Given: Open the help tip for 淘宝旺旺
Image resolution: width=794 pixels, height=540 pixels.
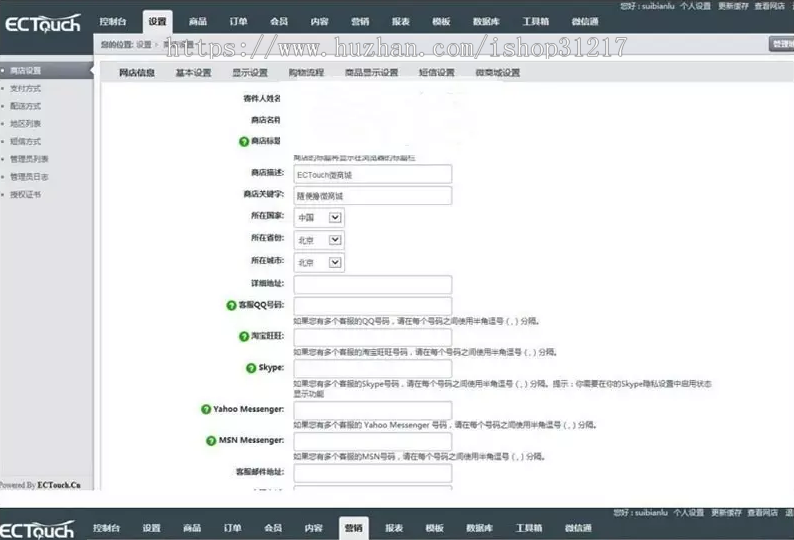Looking at the screenshot, I should 244,336.
